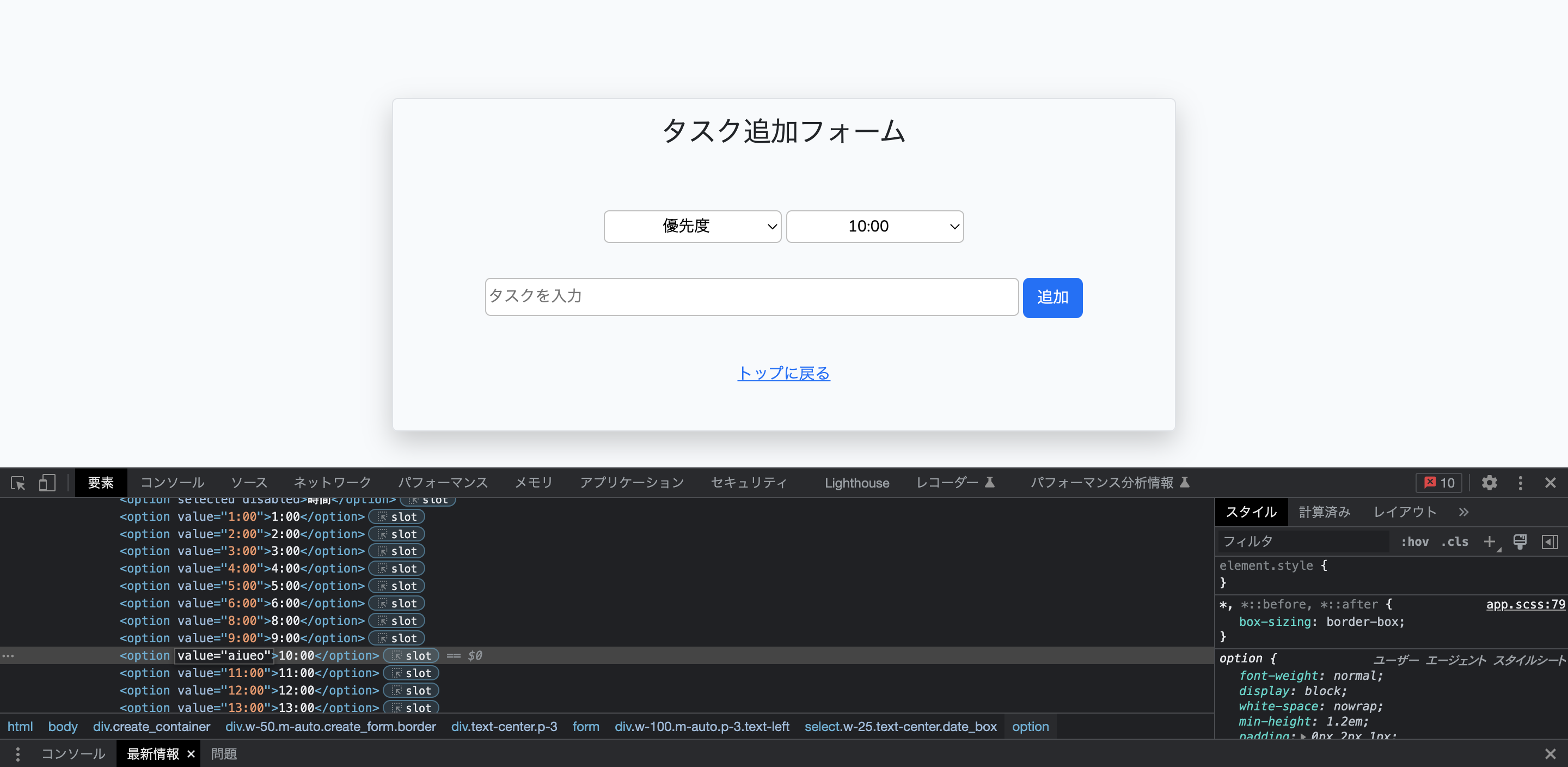Select the レイアウト layout tab

tap(1405, 512)
